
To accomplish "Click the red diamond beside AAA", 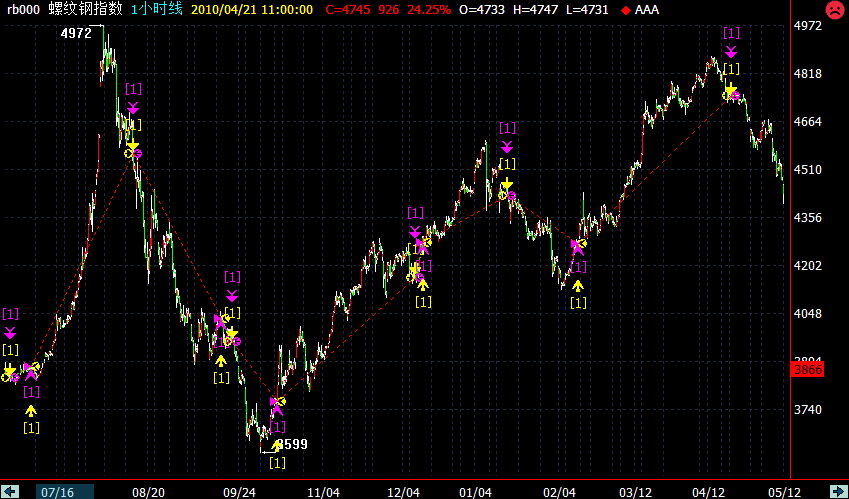I will (626, 10).
